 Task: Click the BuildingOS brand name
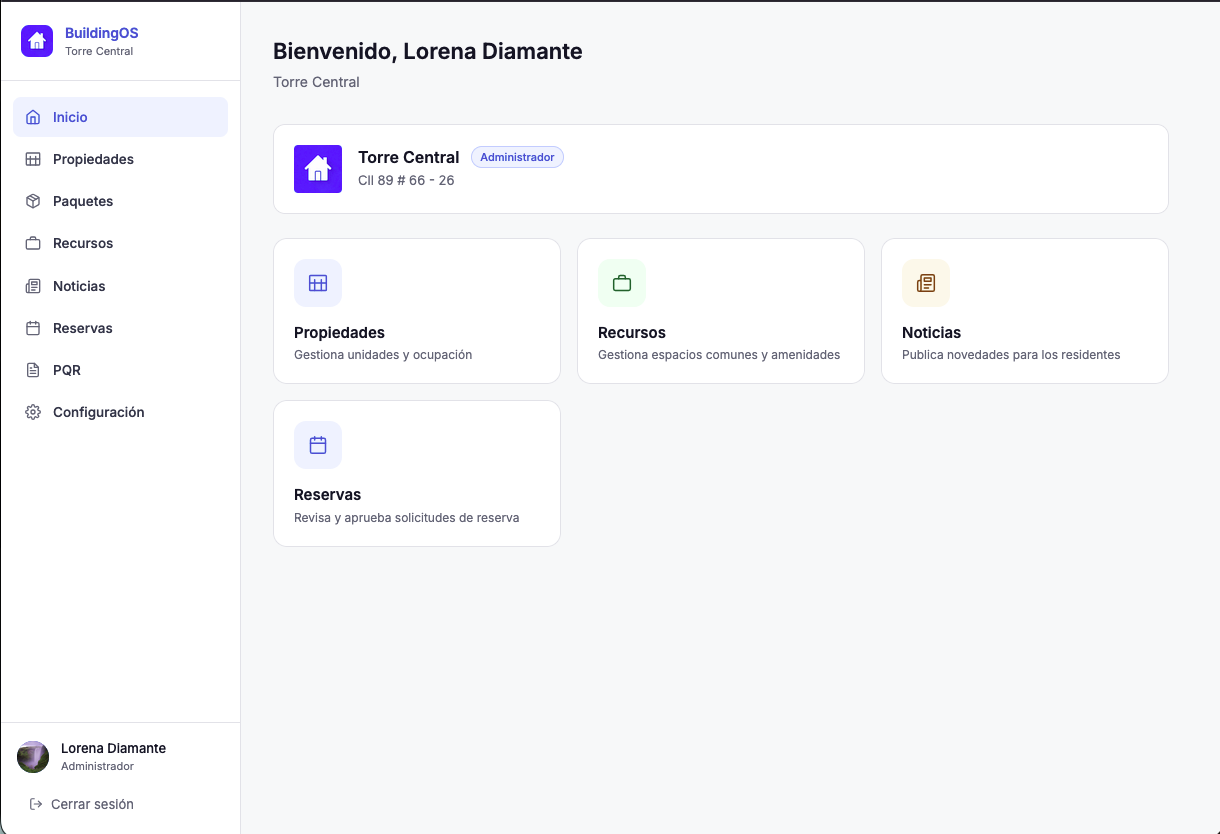click(102, 33)
